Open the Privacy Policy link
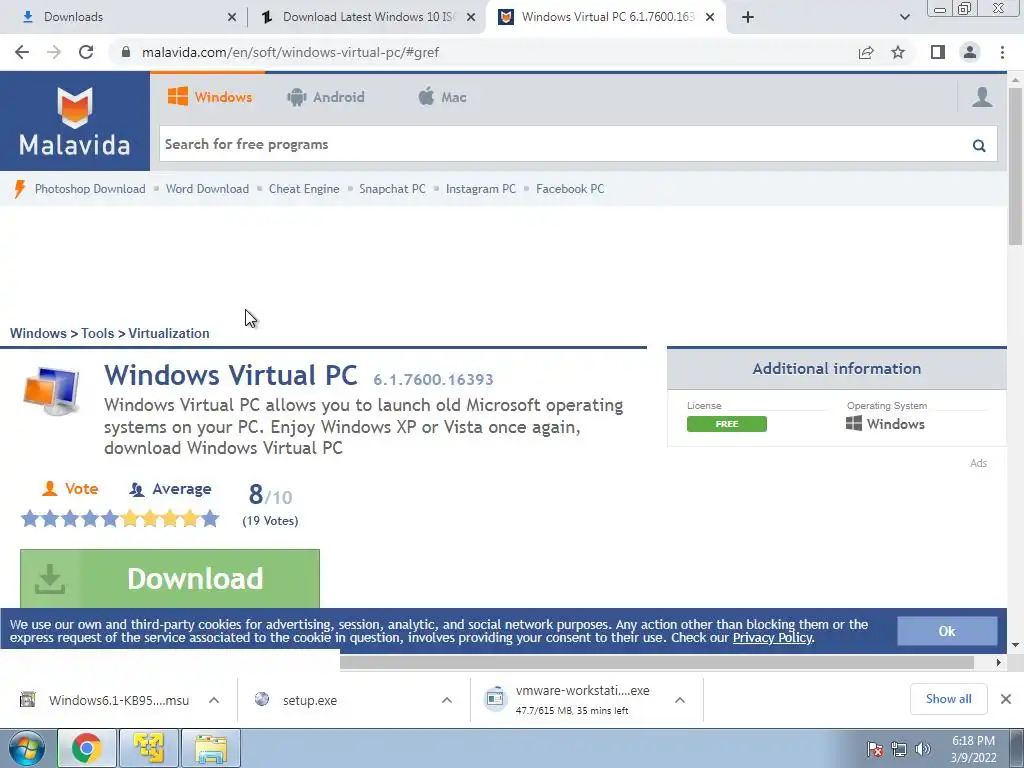Screen dimensions: 1024x768 pos(772,638)
